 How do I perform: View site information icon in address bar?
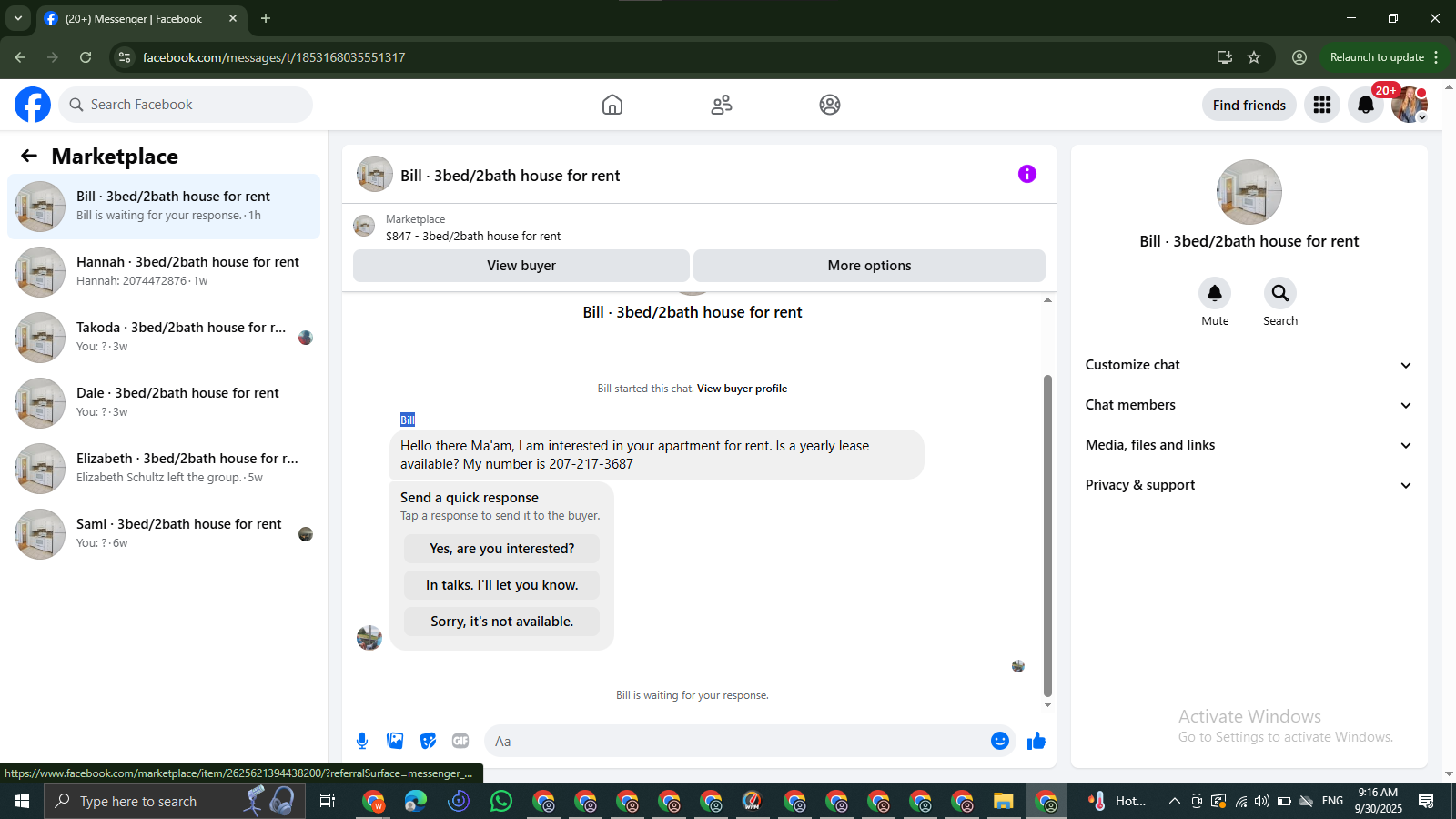[125, 57]
